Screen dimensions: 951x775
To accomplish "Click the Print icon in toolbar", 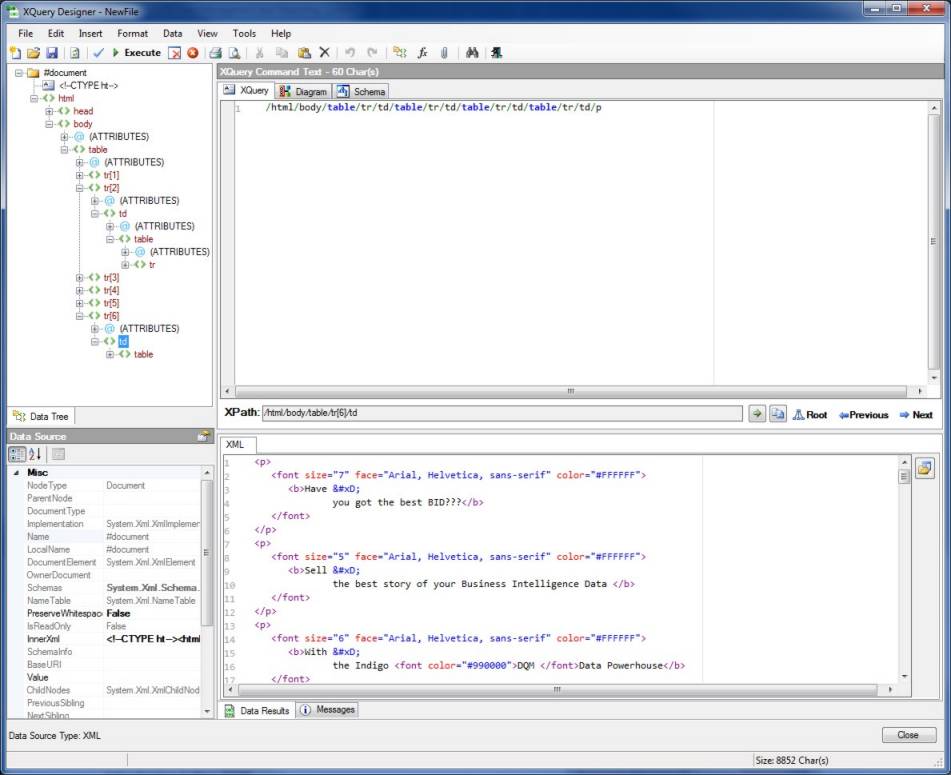I will [x=215, y=53].
